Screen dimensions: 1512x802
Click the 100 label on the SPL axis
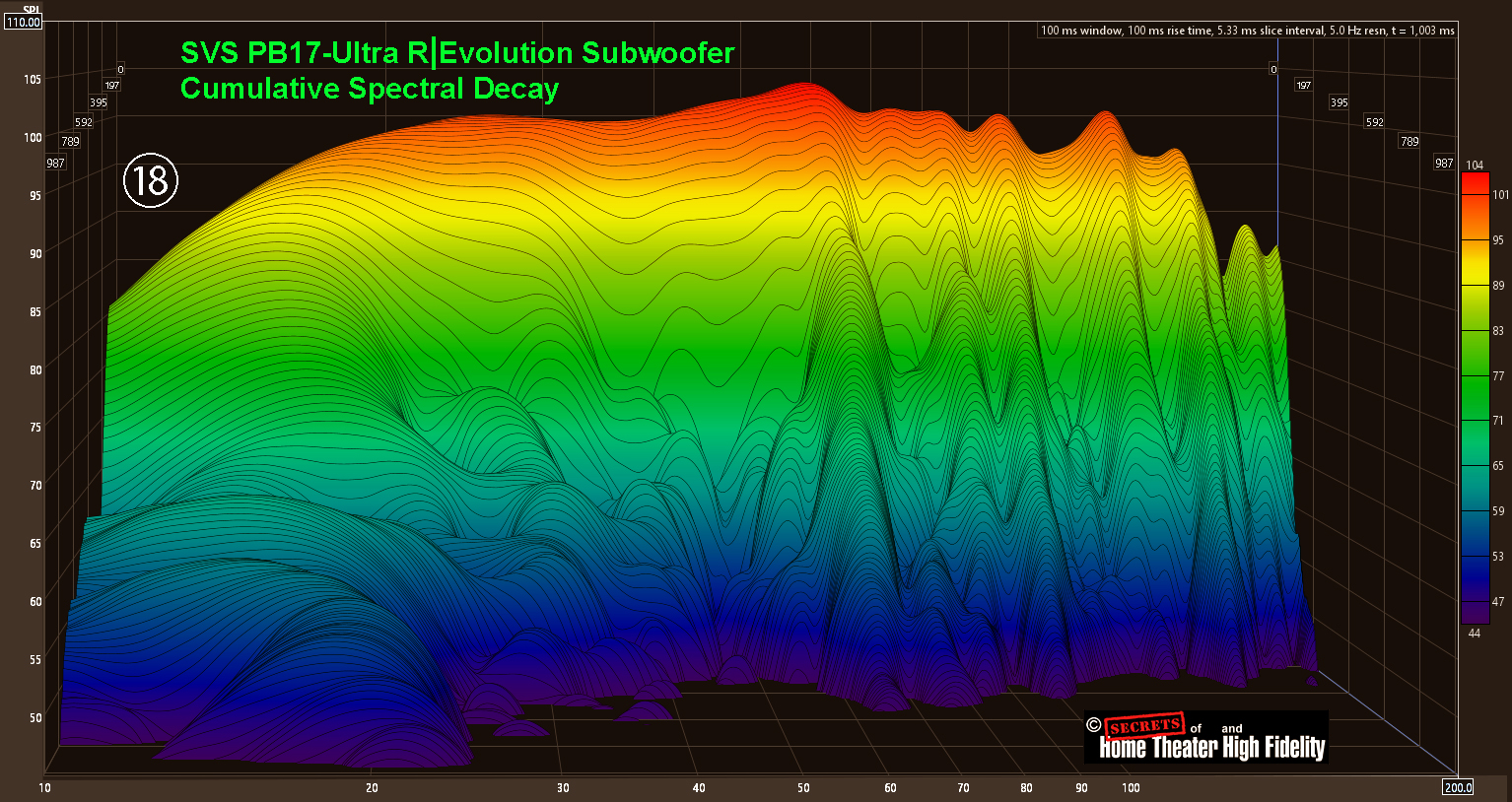[33, 137]
